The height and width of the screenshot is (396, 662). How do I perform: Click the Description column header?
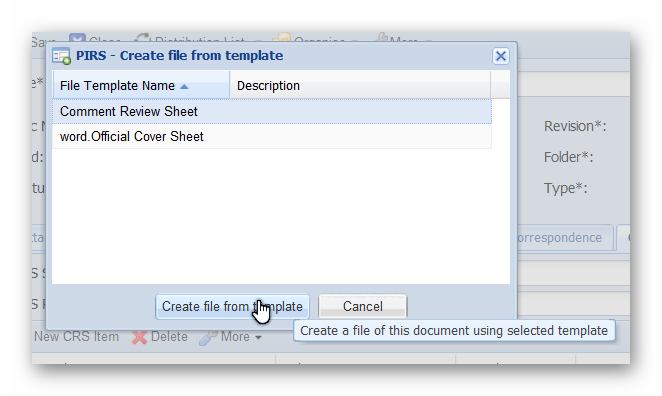tap(360, 86)
